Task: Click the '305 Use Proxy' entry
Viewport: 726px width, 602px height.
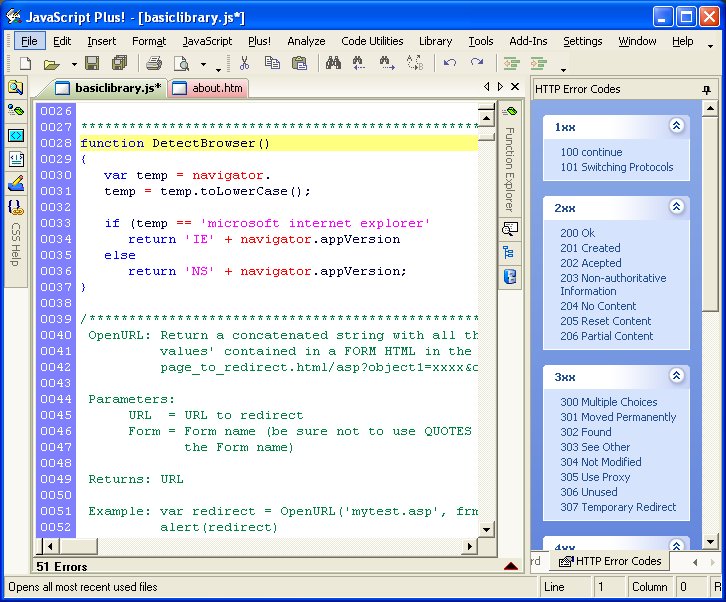Action: click(x=595, y=477)
